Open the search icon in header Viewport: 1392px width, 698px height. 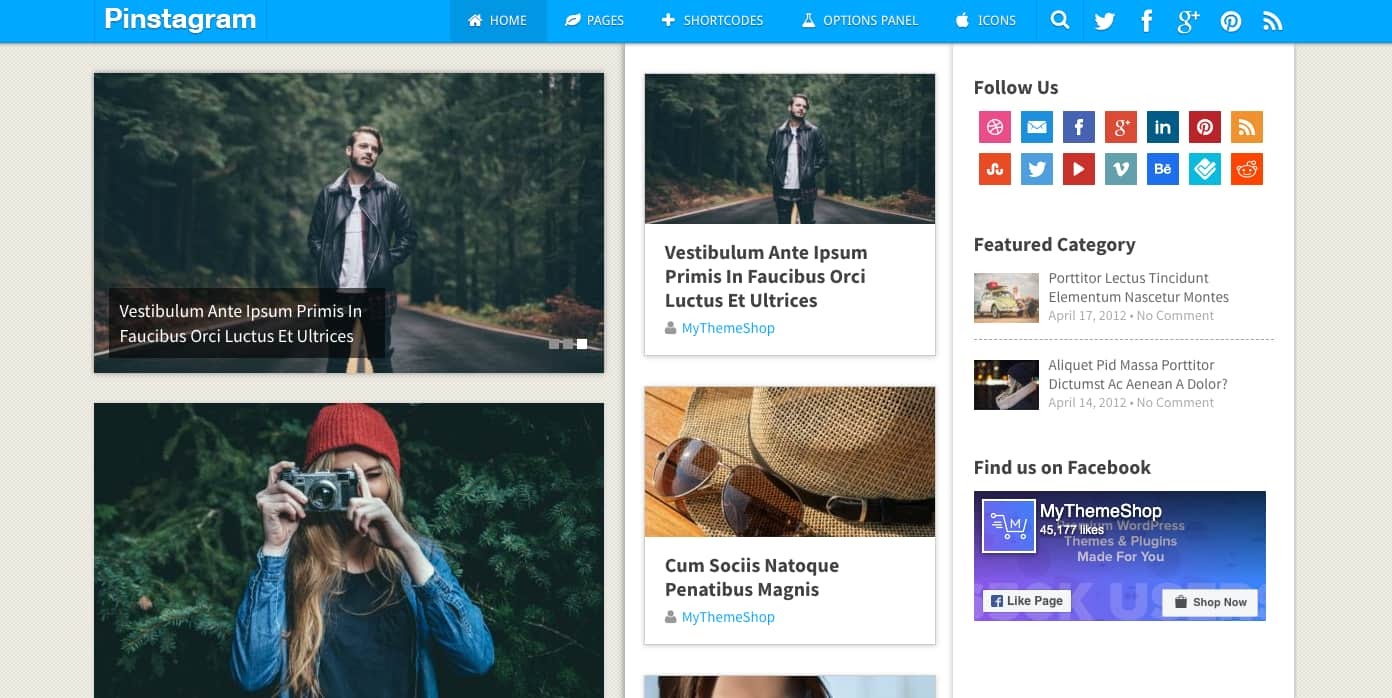[x=1060, y=20]
